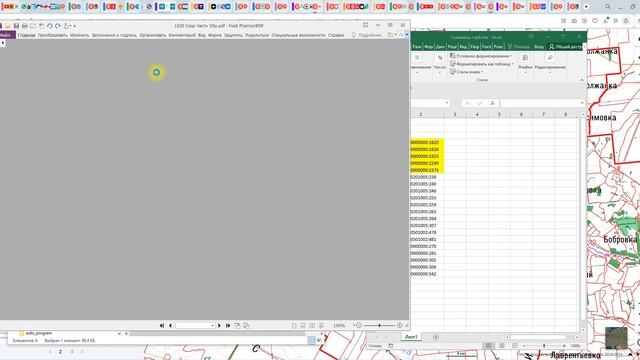This screenshot has height=360, width=640.
Task: Expand the Ячейки group in Excel
Action: click(x=525, y=64)
